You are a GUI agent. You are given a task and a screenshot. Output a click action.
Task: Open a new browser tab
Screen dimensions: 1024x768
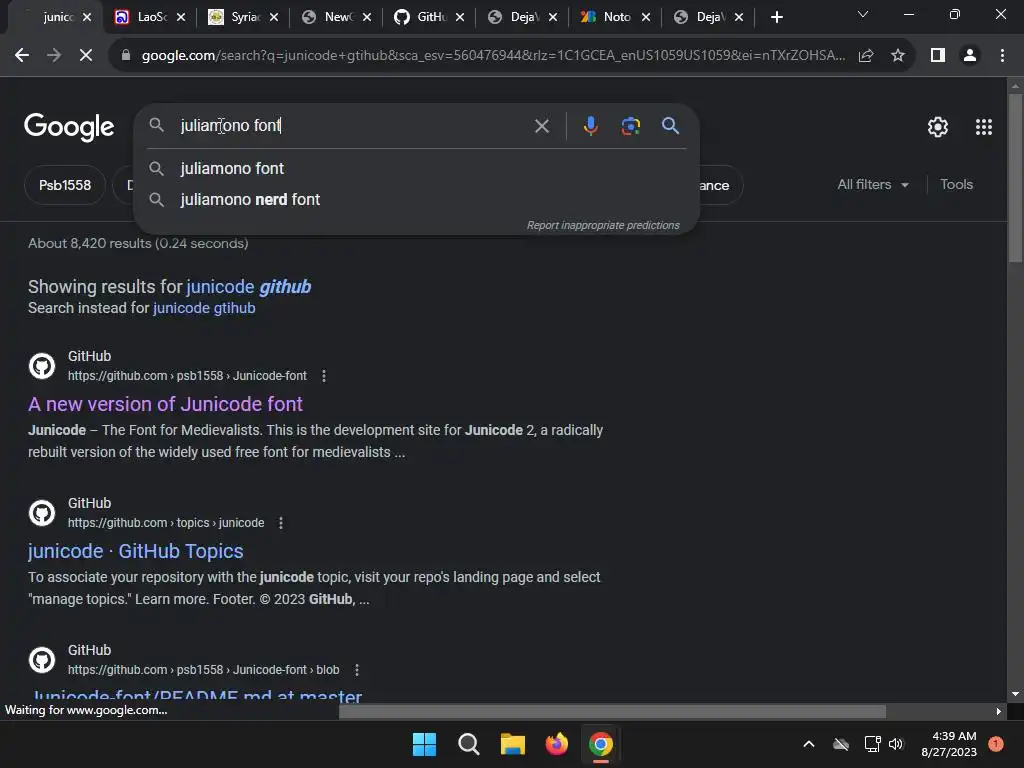(x=776, y=17)
